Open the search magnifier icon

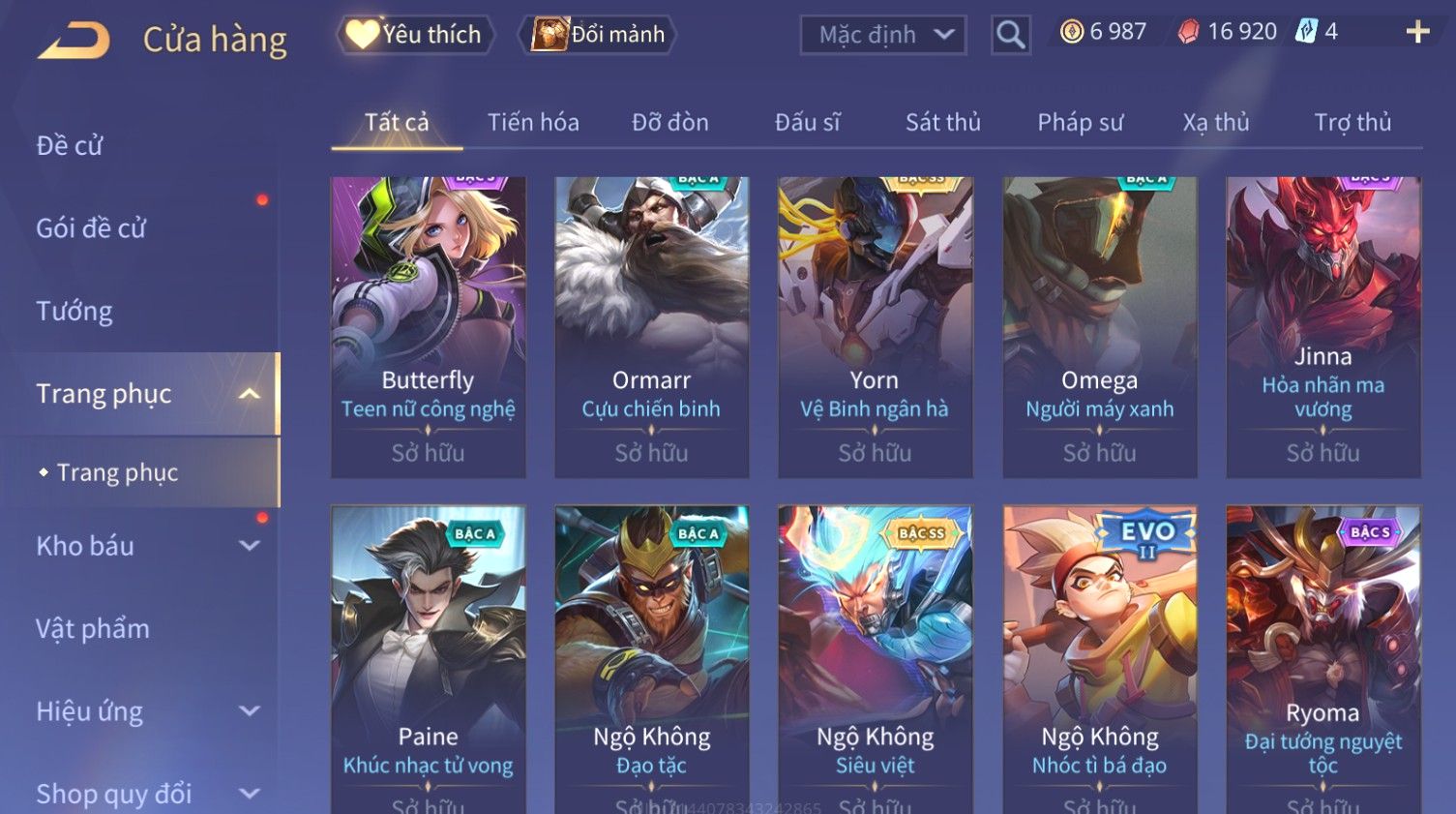1011,36
